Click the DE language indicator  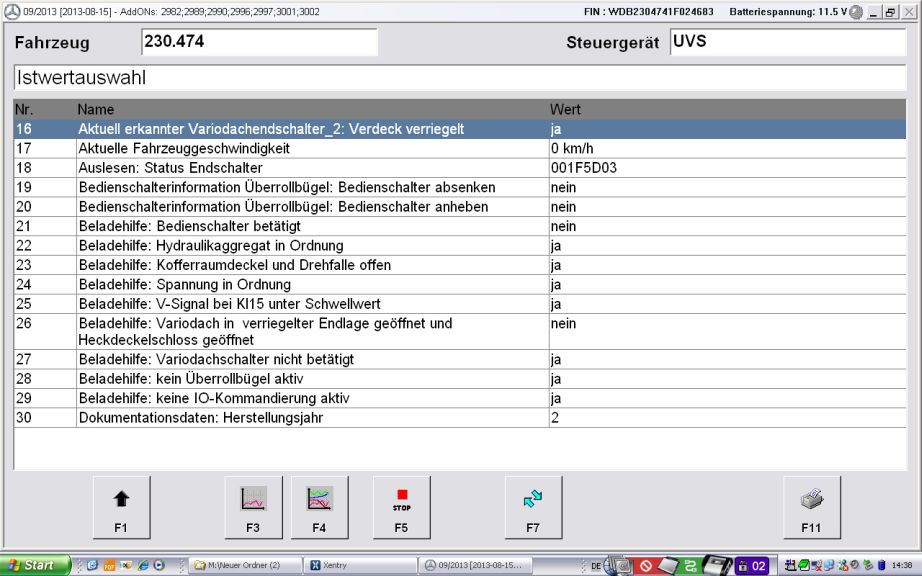click(x=596, y=566)
